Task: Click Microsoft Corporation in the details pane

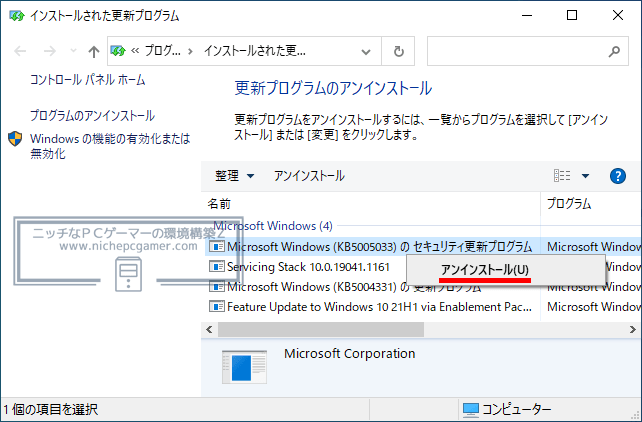Action: point(350,354)
